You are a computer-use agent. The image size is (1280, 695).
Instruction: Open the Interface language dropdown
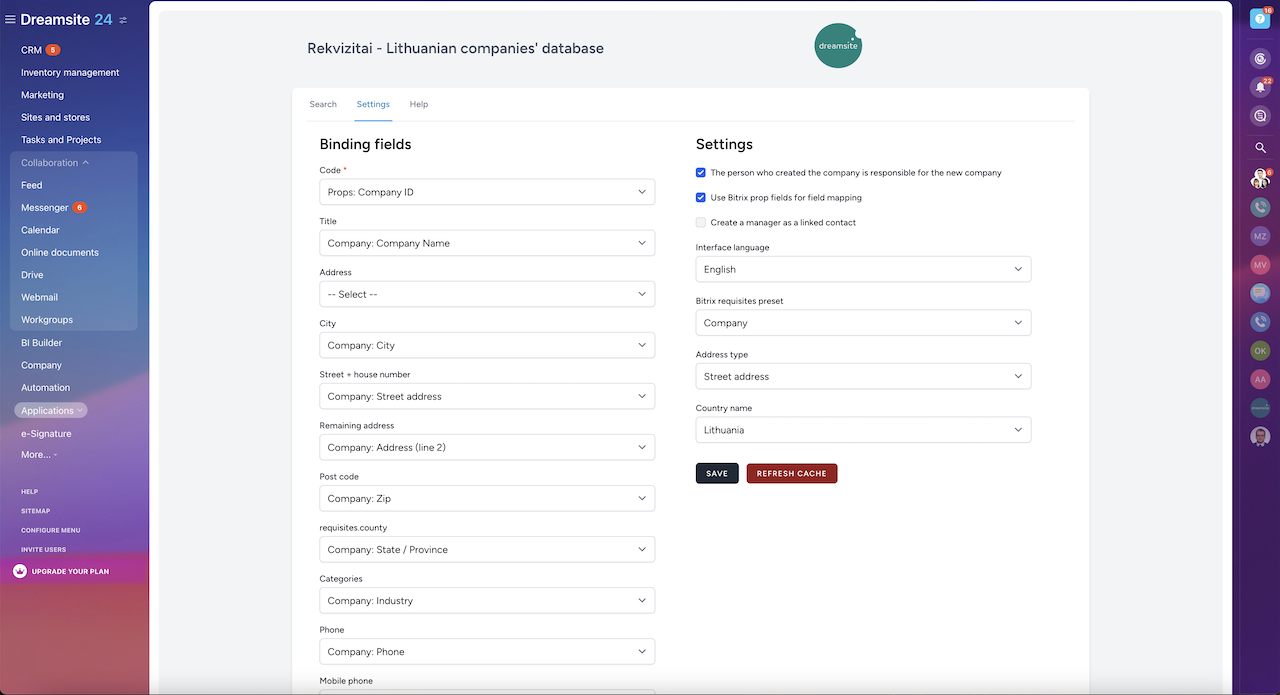click(862, 269)
